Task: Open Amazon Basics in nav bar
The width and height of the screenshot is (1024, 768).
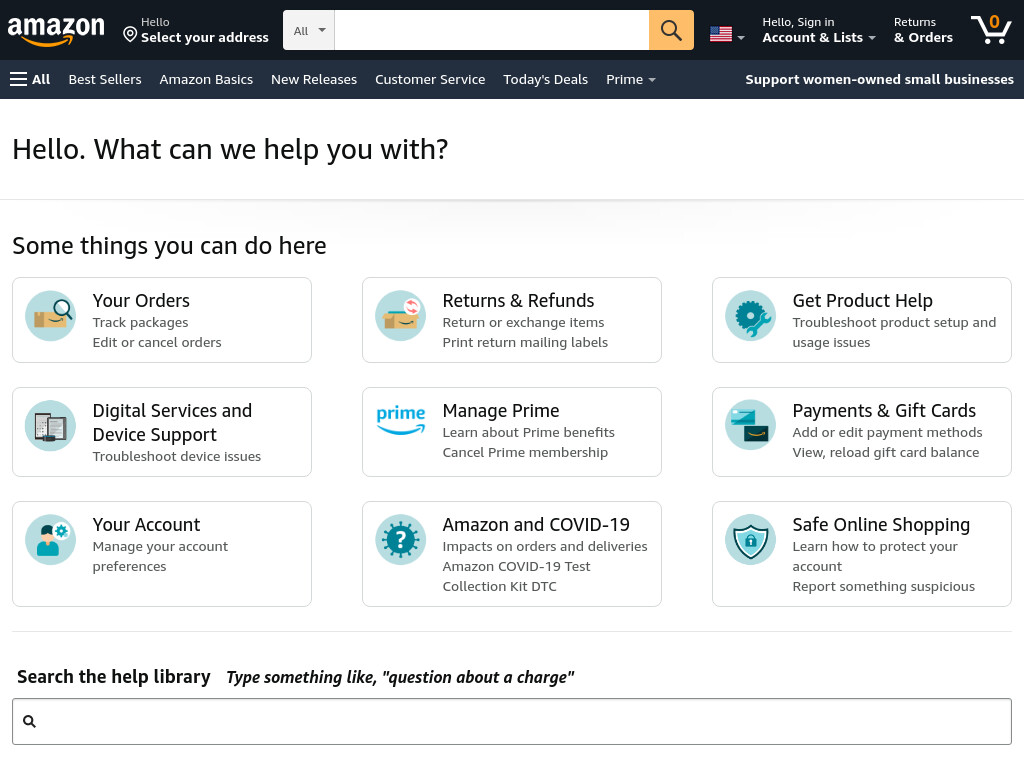Action: [x=206, y=80]
